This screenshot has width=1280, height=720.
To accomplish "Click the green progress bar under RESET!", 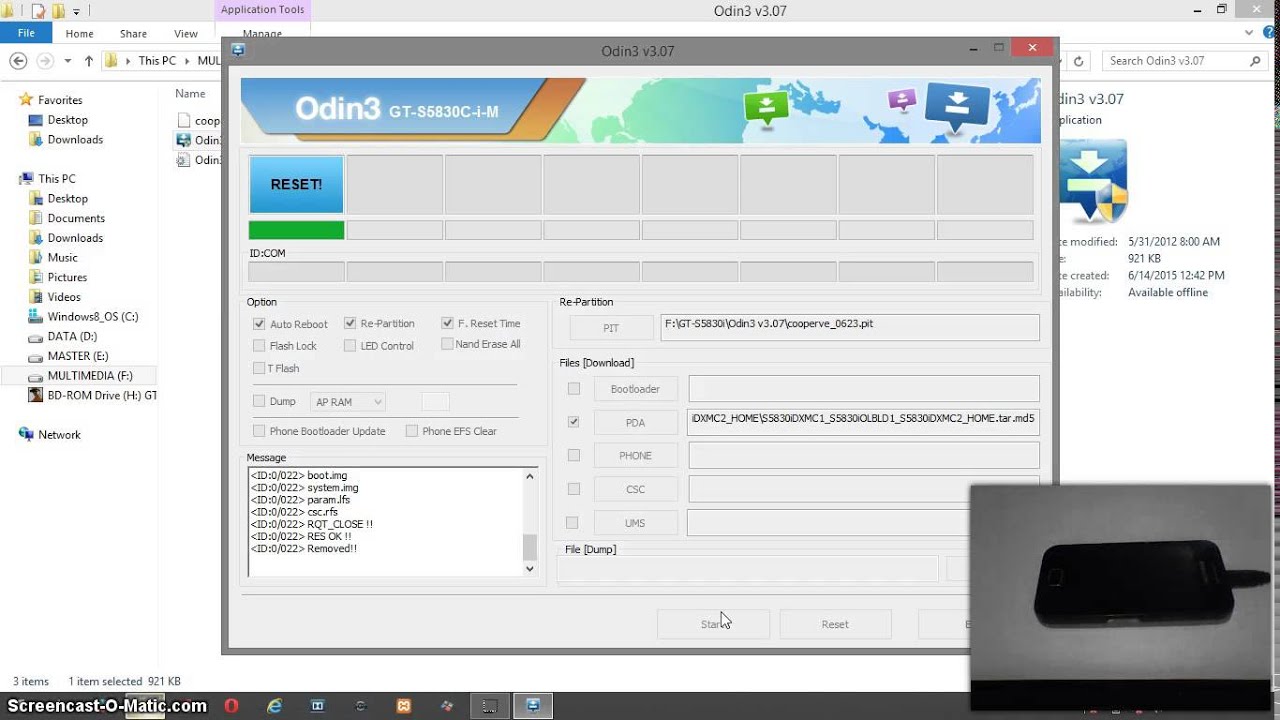I will 296,230.
